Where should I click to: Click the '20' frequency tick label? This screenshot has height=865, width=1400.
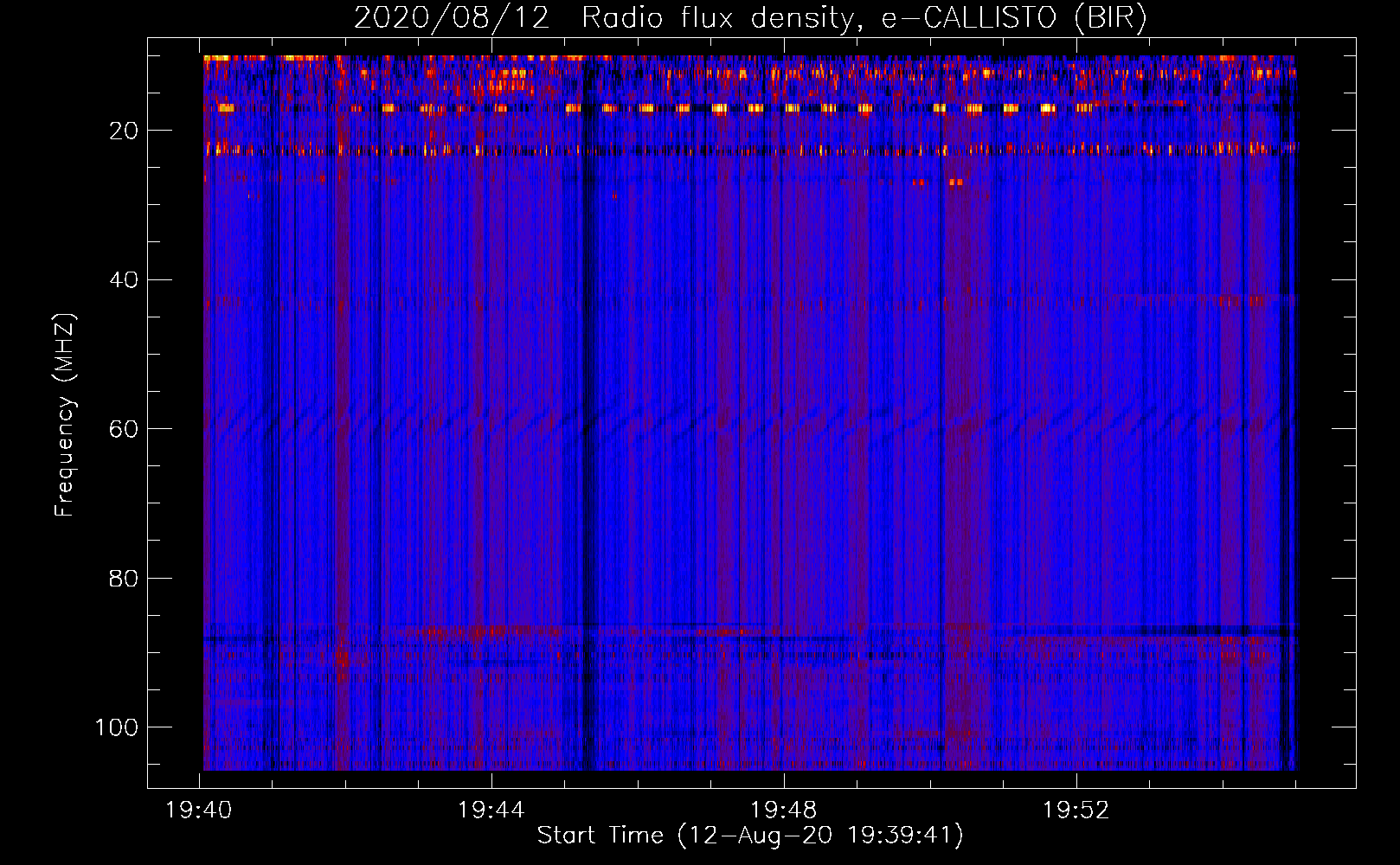pos(124,131)
